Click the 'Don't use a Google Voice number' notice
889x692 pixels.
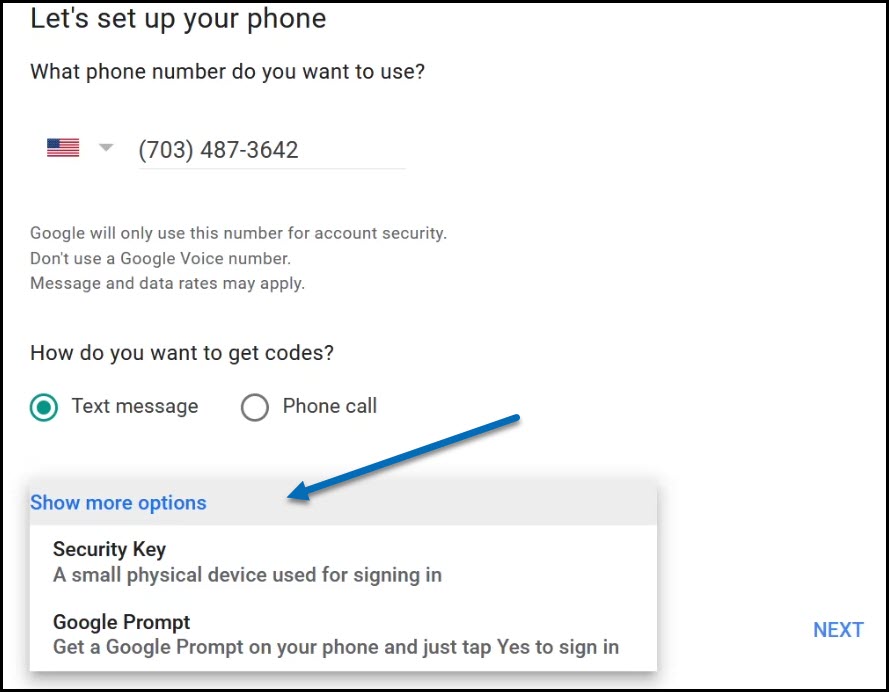point(160,258)
